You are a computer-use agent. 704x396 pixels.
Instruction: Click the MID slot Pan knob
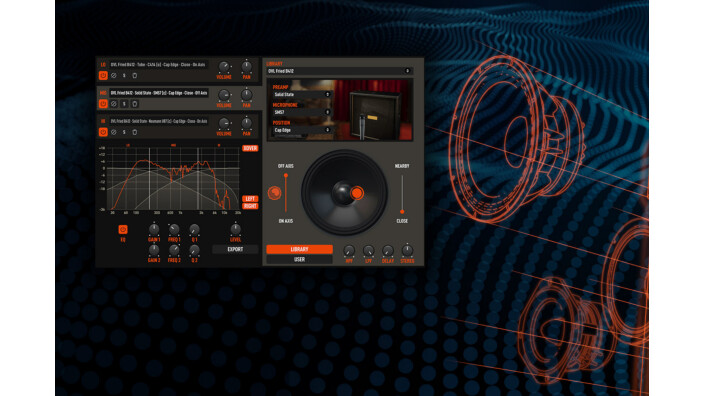click(x=246, y=95)
